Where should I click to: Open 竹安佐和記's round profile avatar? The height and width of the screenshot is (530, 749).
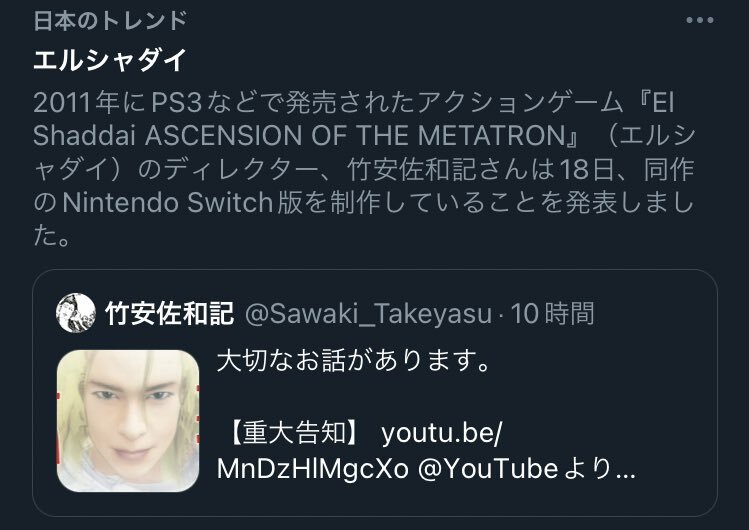(x=76, y=313)
